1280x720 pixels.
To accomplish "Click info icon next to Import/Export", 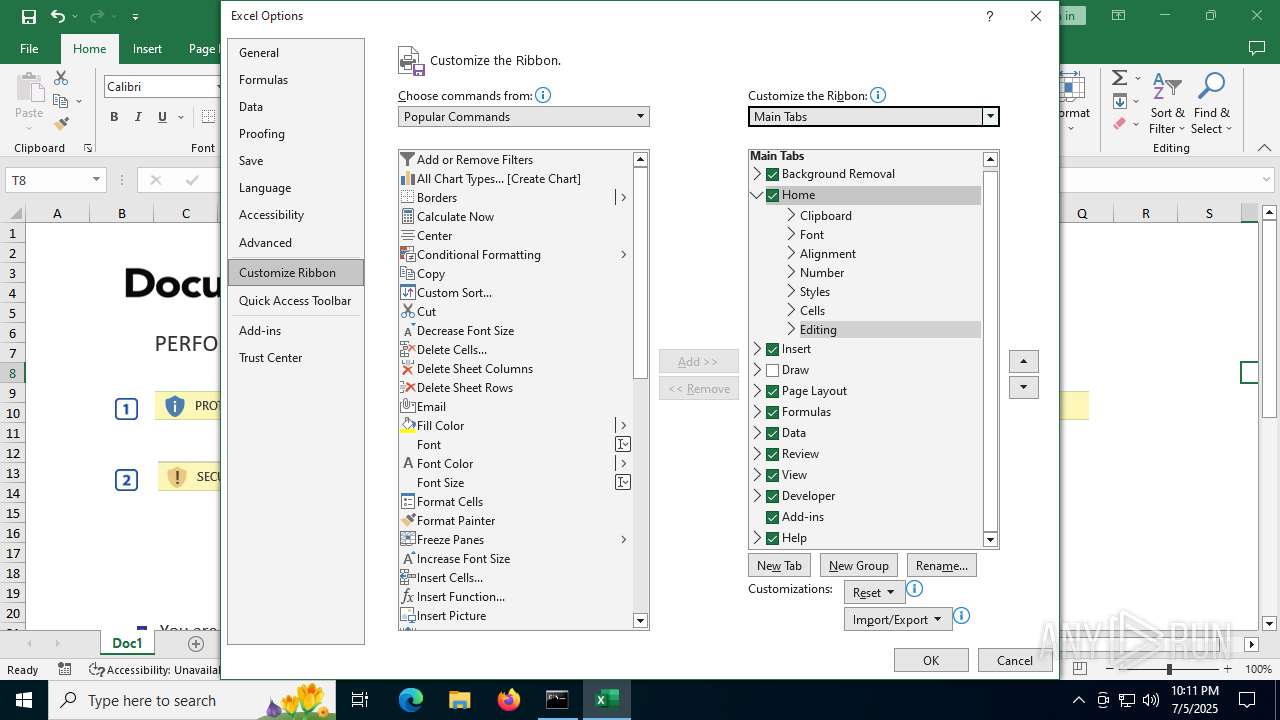I will click(961, 616).
